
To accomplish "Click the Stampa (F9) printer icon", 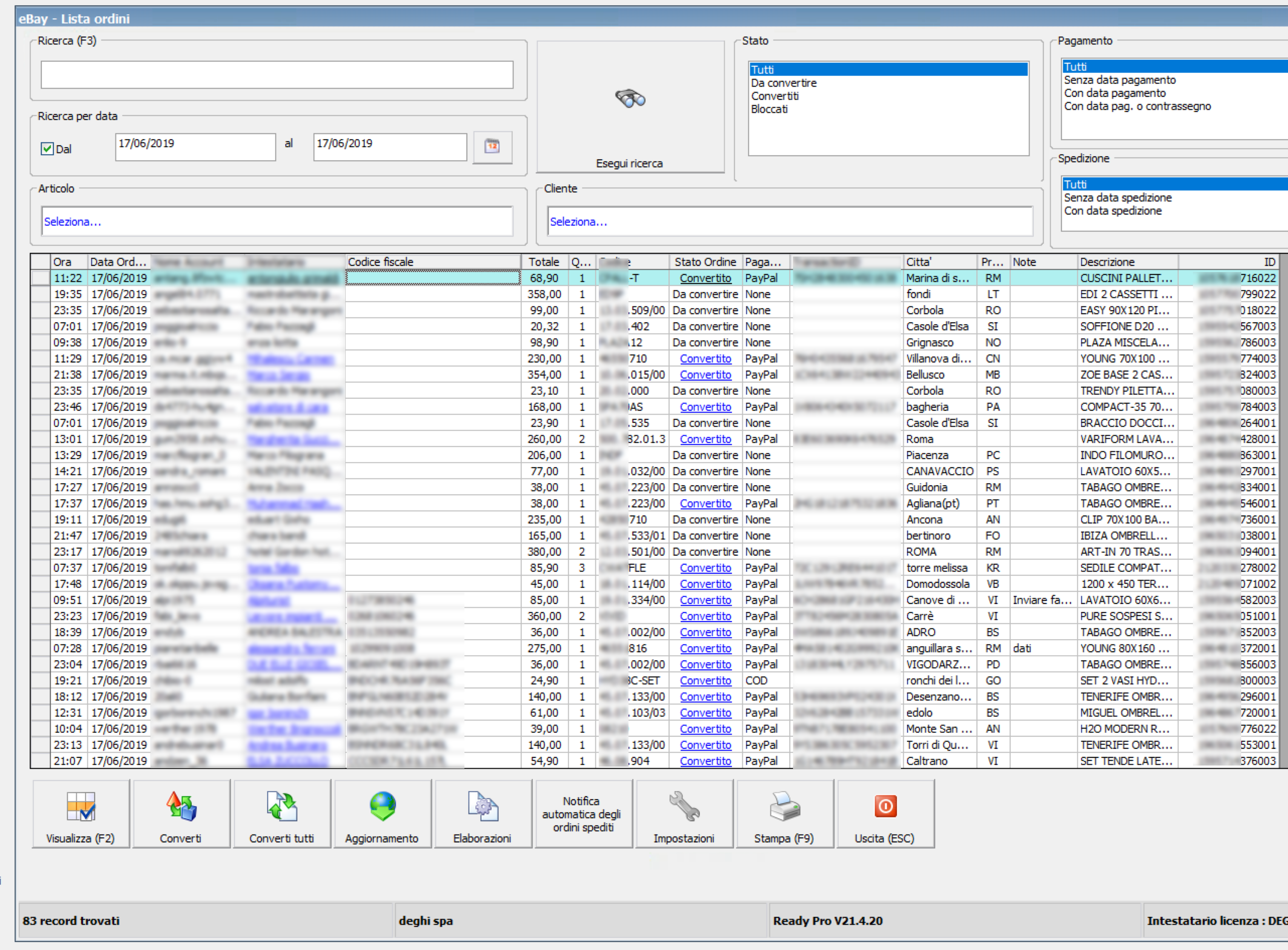I will pyautogui.click(x=784, y=806).
